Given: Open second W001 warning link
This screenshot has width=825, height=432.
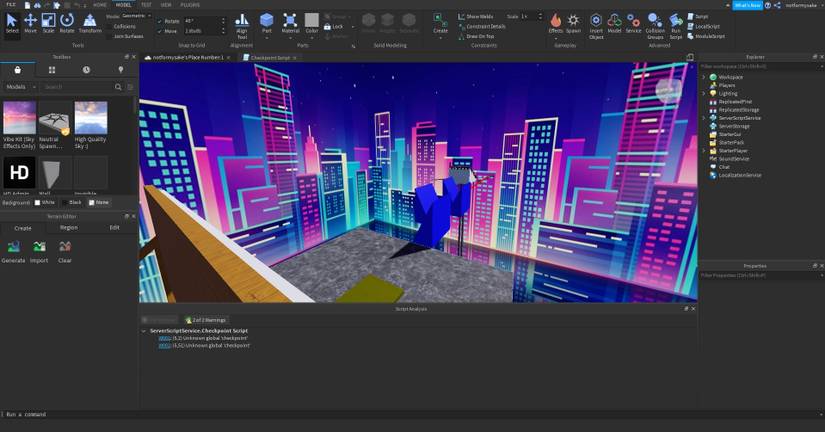Looking at the screenshot, I should (165, 346).
